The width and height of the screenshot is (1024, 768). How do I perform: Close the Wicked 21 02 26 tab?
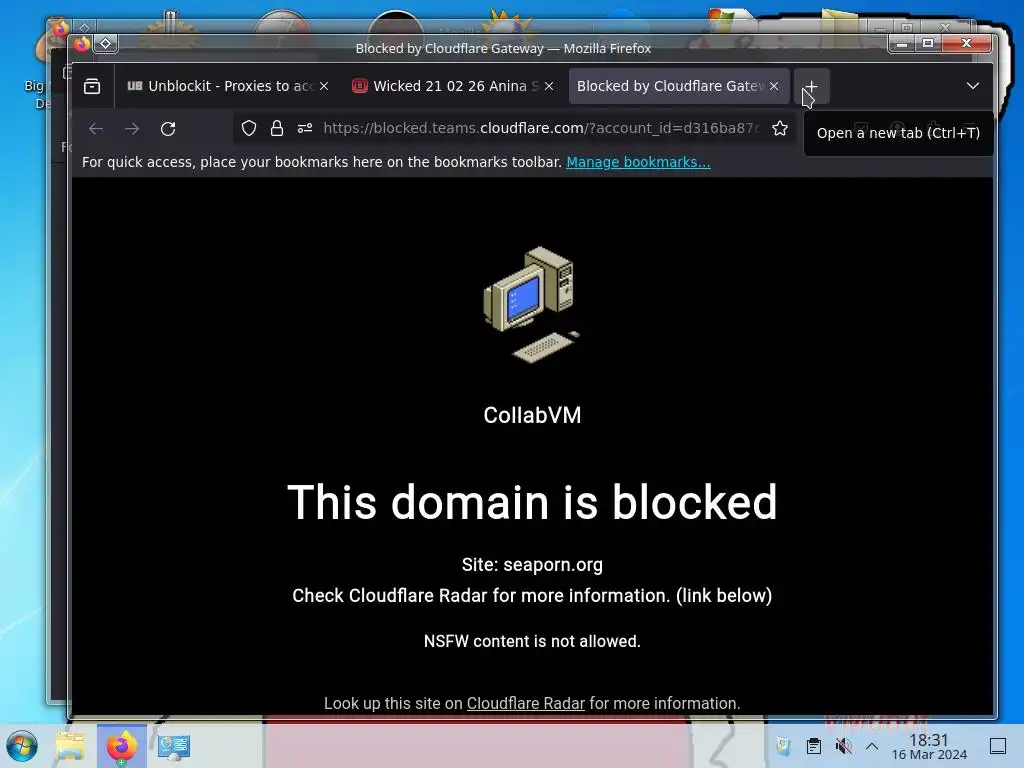coord(549,86)
